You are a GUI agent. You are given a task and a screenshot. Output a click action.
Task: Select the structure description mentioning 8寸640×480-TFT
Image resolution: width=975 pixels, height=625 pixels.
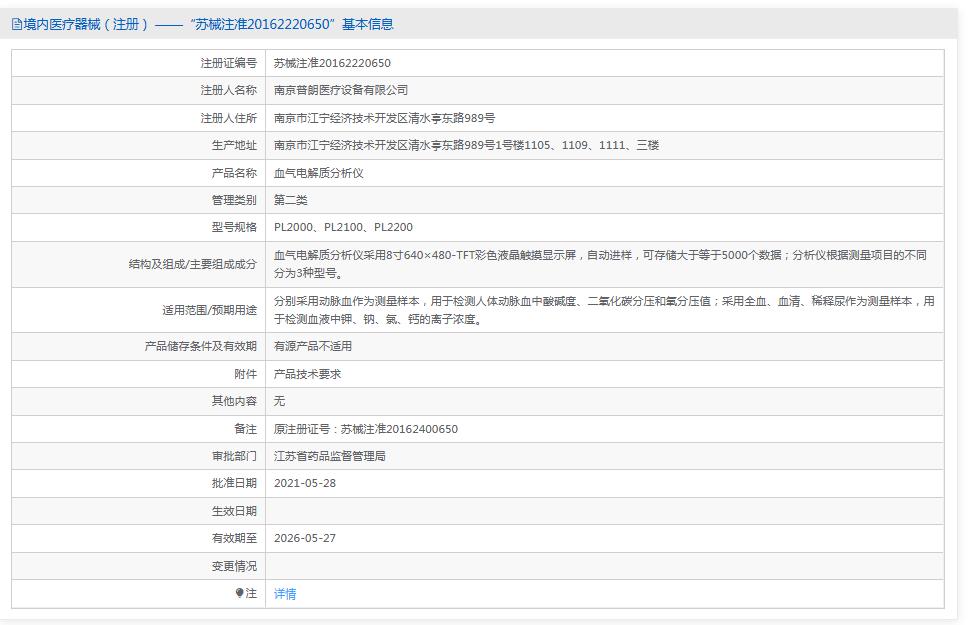tap(601, 264)
